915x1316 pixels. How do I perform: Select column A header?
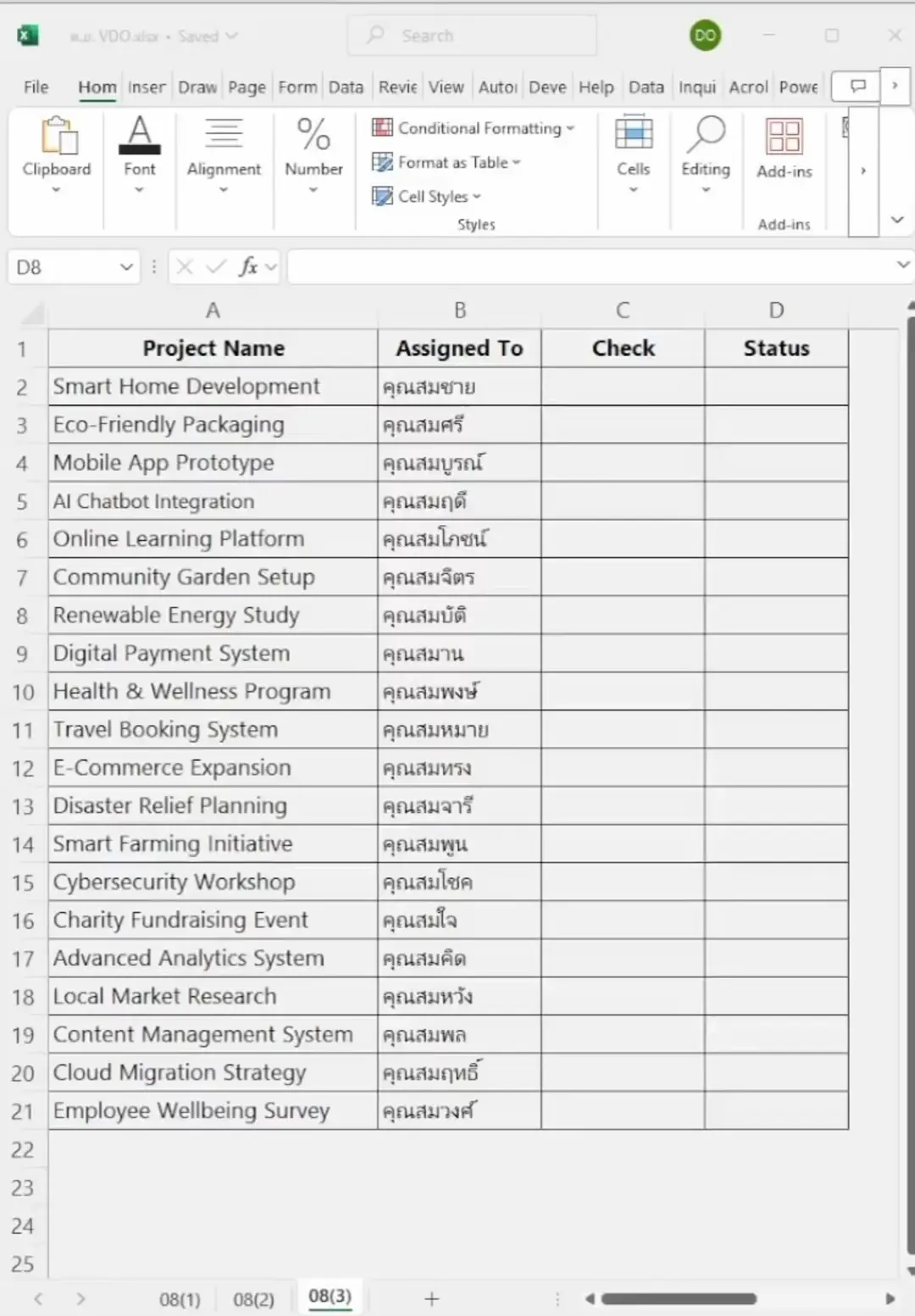pyautogui.click(x=213, y=311)
